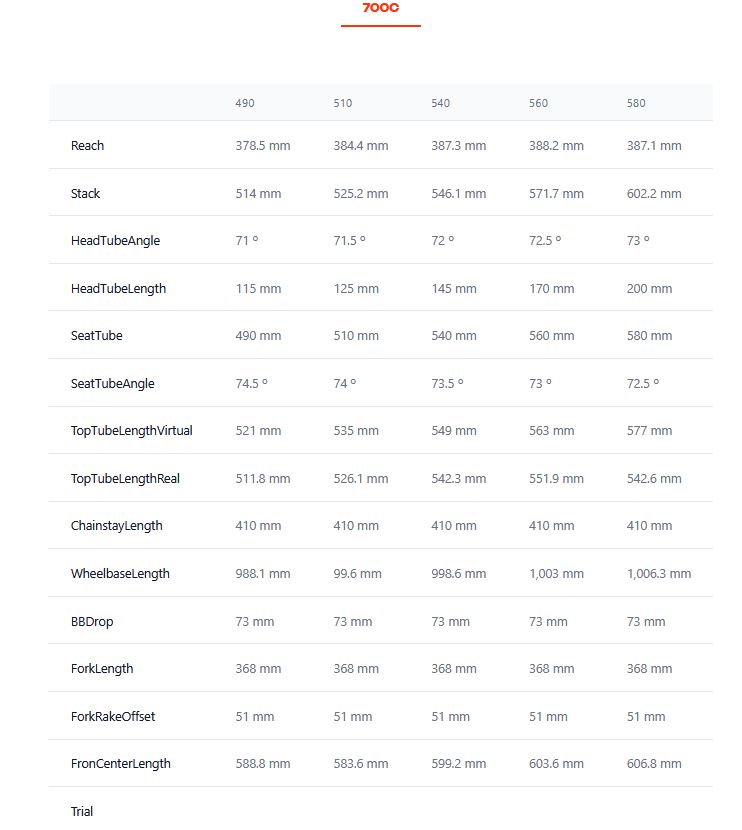
Task: Click the WheelbaseLength row label
Action: tap(120, 574)
